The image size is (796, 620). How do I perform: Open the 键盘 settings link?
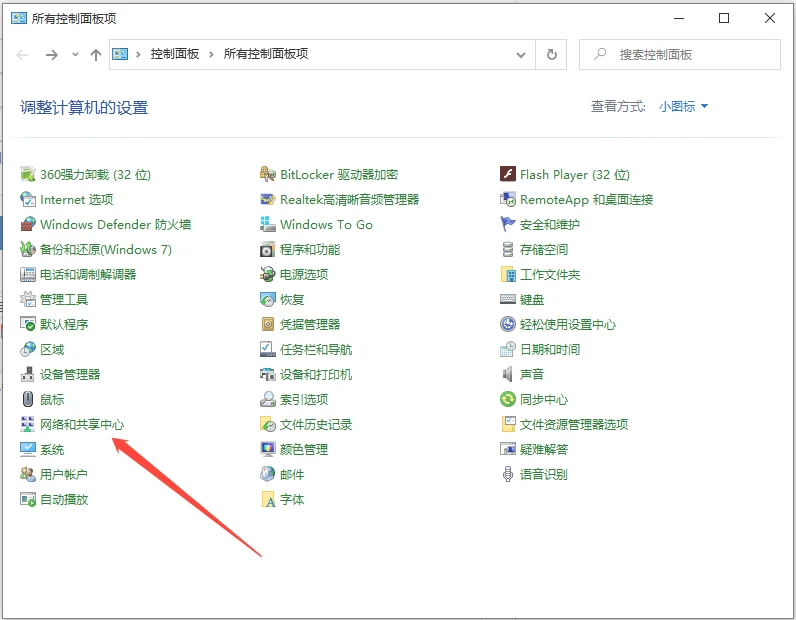coord(532,300)
